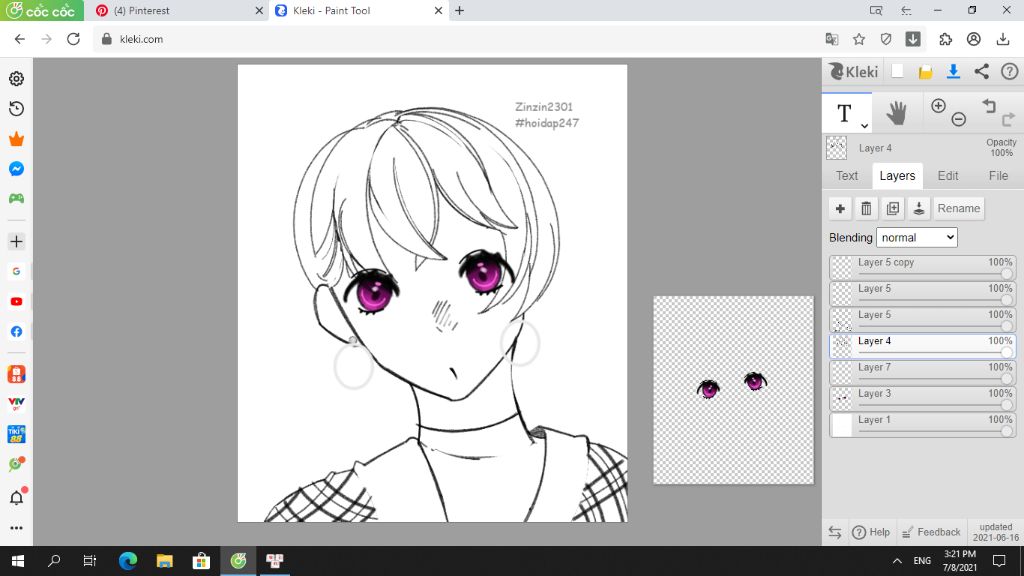Rename the selected layer

point(959,208)
